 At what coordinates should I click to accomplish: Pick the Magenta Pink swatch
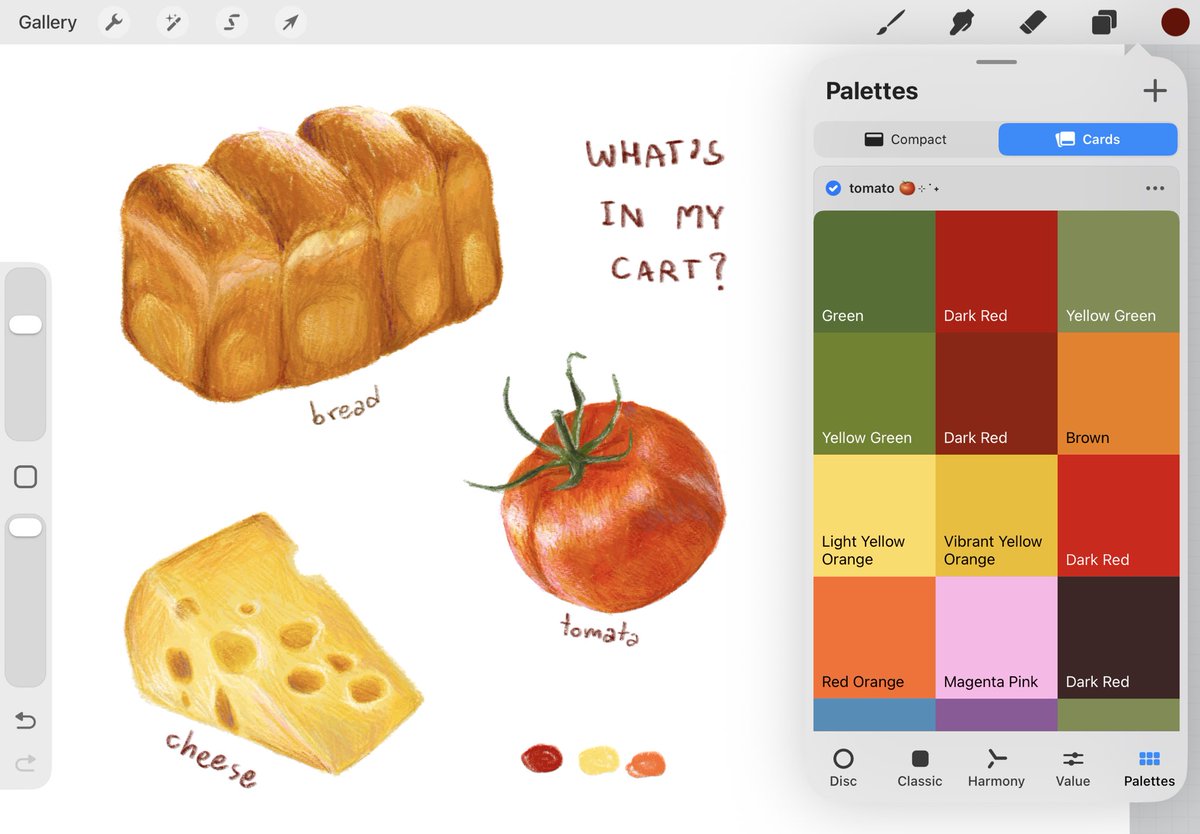pos(996,637)
